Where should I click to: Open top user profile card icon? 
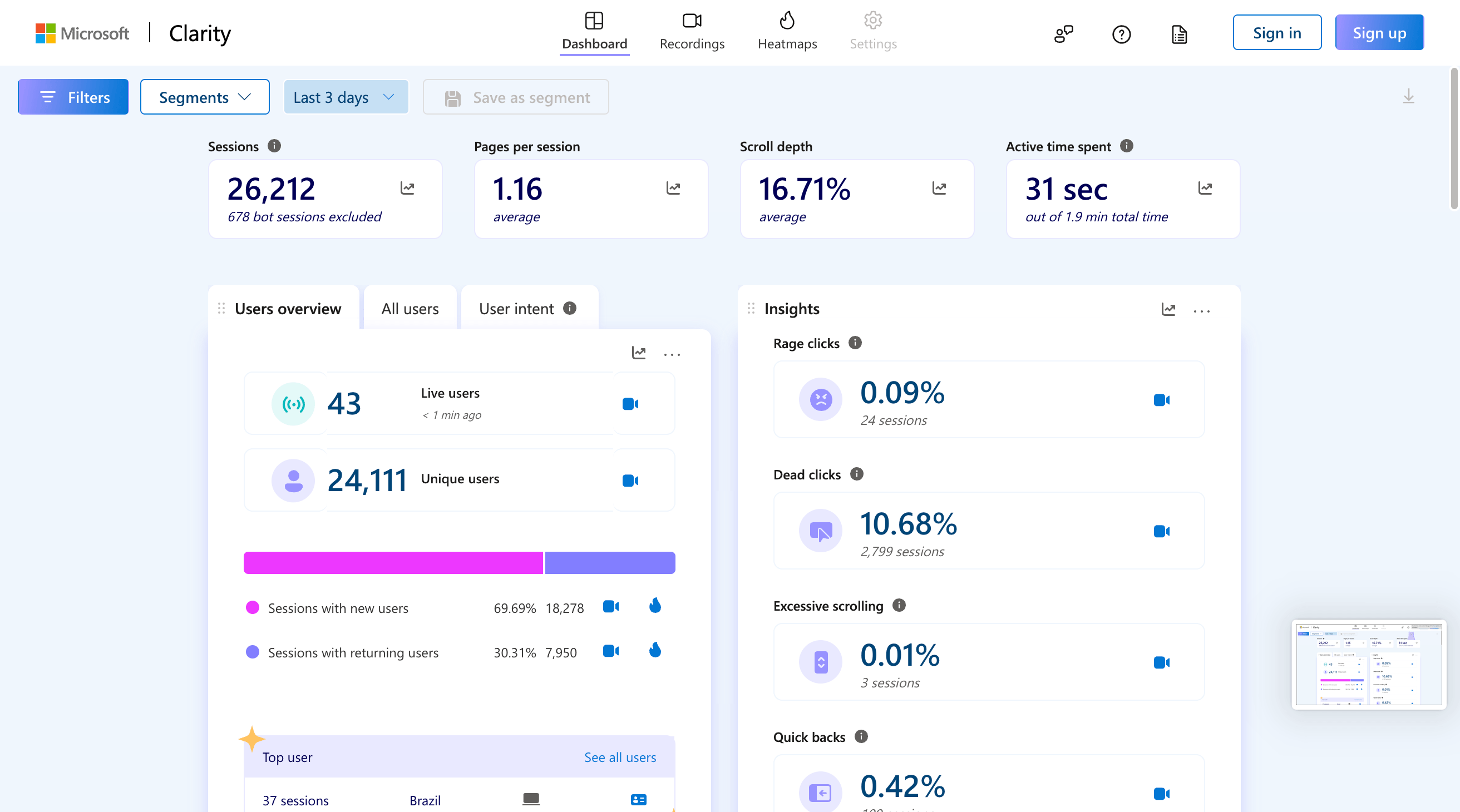639,800
